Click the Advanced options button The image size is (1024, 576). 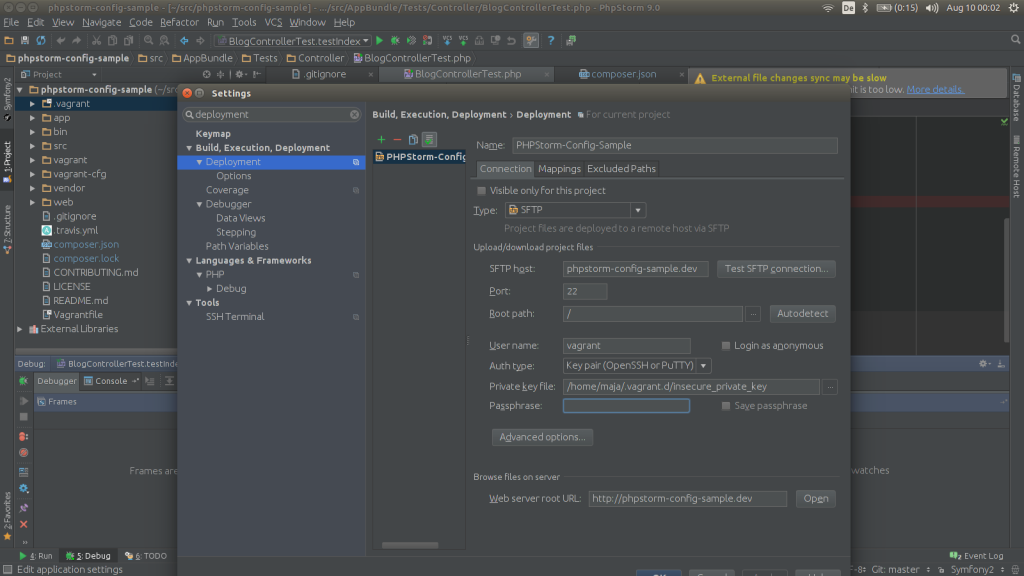[x=542, y=437]
